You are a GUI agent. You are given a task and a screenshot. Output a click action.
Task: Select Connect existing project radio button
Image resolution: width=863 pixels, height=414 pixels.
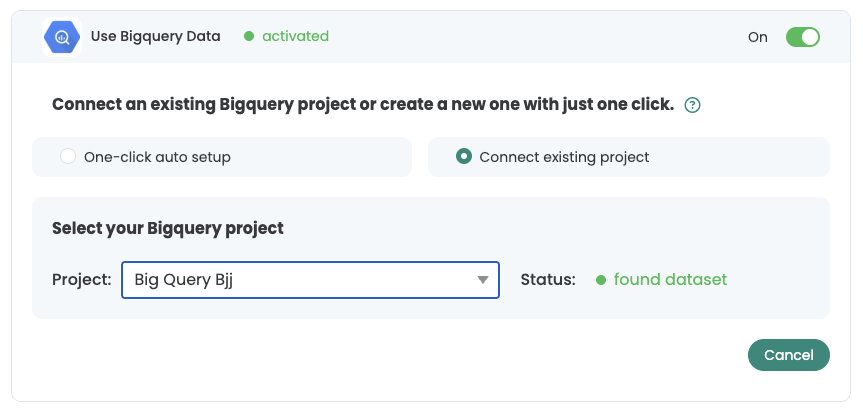(464, 156)
